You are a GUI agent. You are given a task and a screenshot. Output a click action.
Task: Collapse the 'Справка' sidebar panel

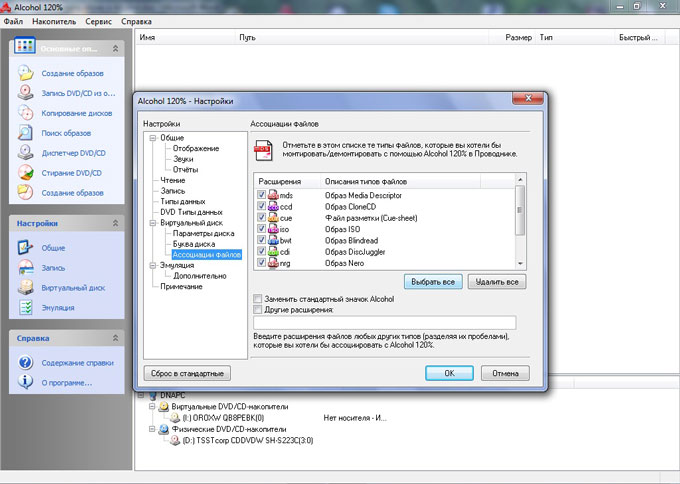tap(115, 338)
